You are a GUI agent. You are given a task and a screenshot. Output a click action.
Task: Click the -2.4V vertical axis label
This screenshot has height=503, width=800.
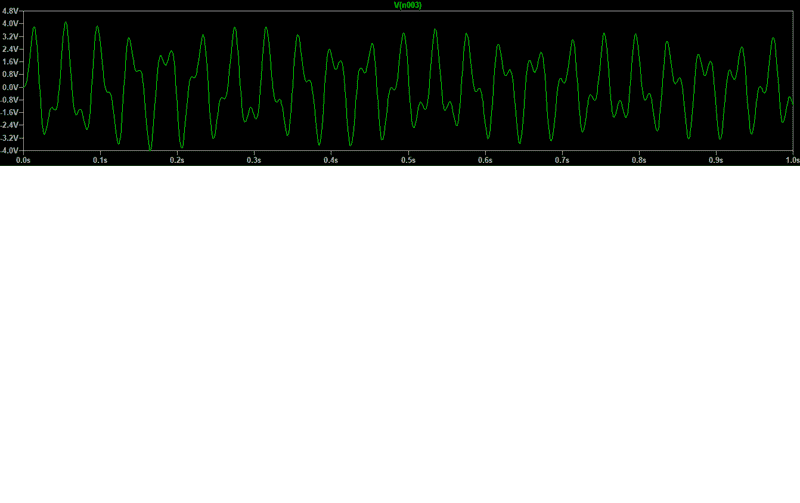10,125
